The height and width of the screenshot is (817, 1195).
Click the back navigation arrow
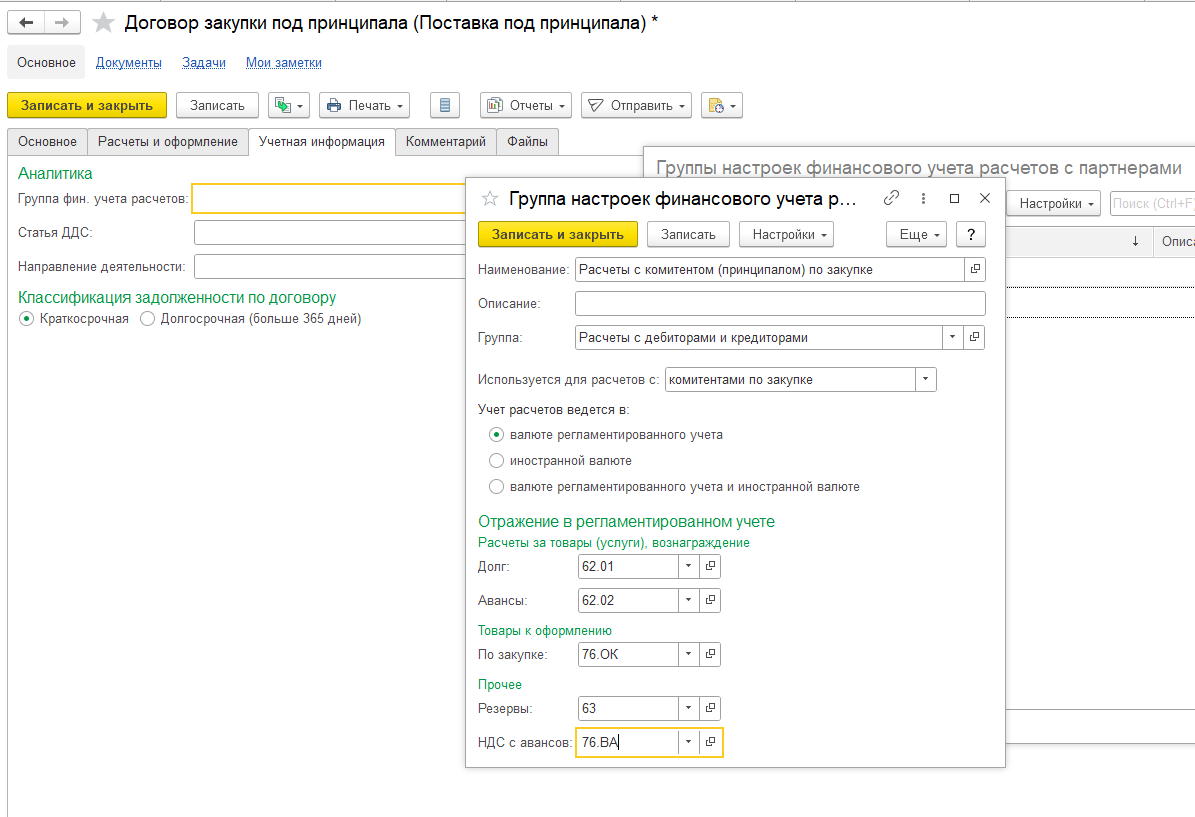[27, 22]
